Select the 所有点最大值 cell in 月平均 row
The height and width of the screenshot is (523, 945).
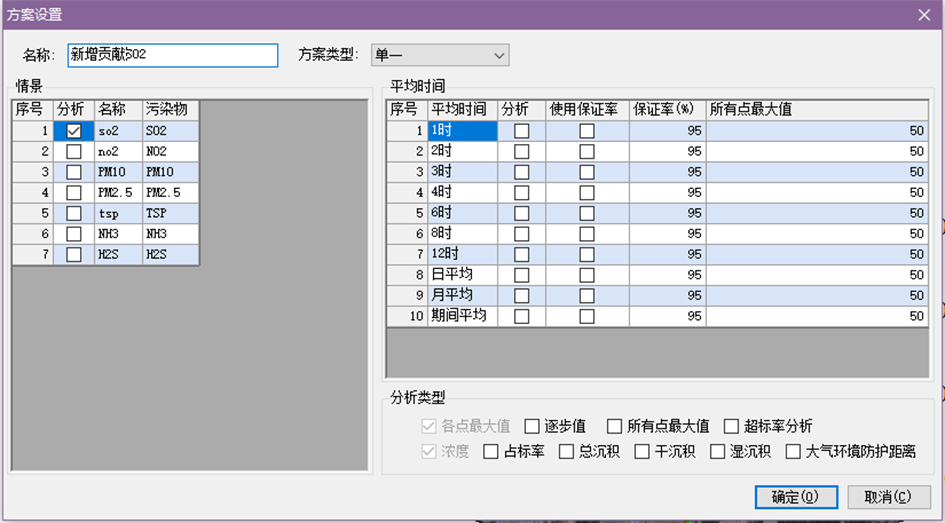(x=817, y=296)
